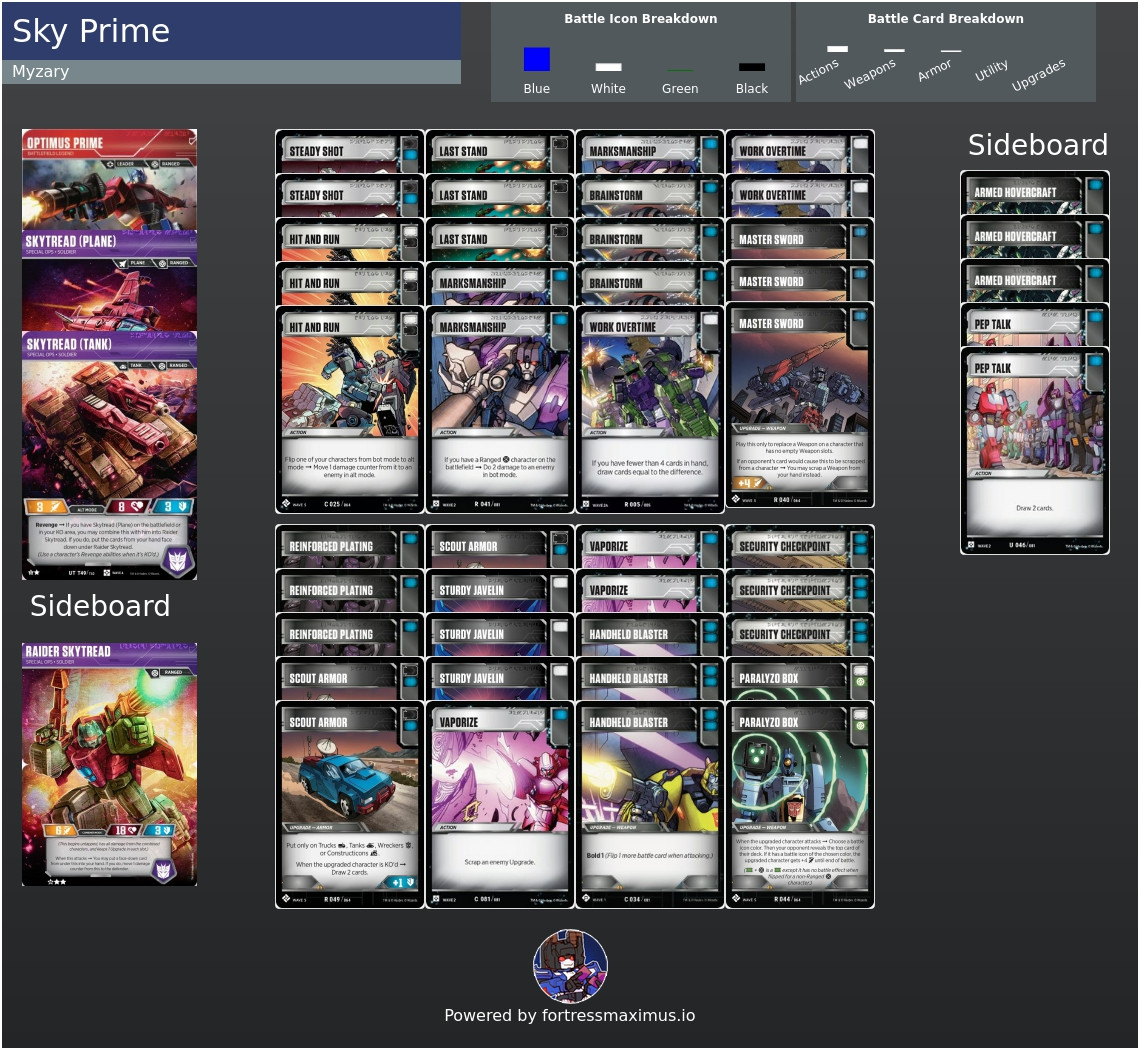This screenshot has width=1140, height=1050.
Task: Click the full Master Sword card artwork
Action: click(x=799, y=378)
